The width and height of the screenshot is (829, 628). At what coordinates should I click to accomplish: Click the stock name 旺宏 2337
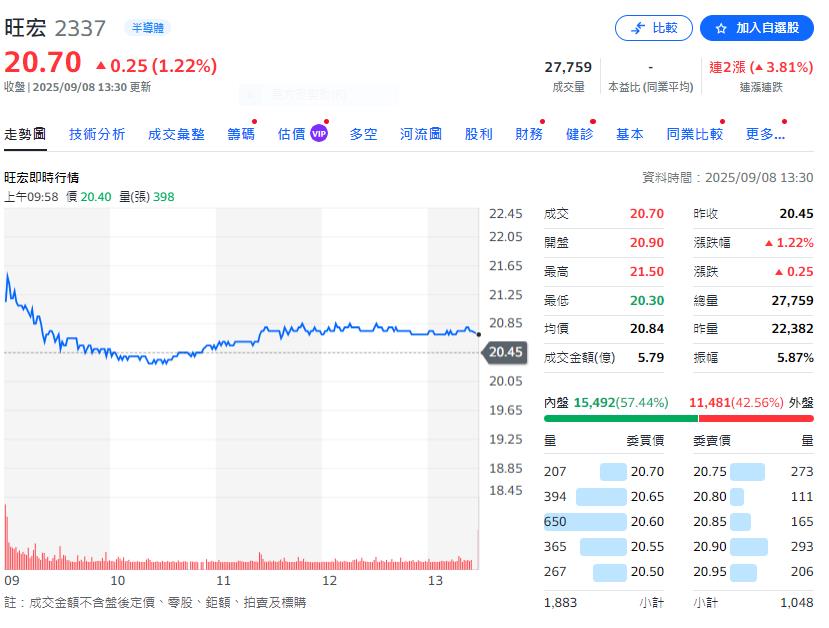(55, 28)
